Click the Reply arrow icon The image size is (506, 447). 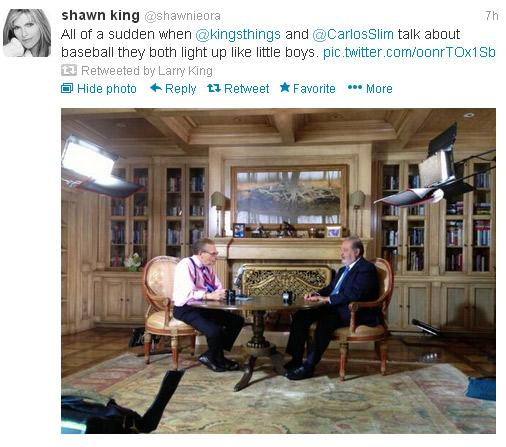(x=156, y=88)
